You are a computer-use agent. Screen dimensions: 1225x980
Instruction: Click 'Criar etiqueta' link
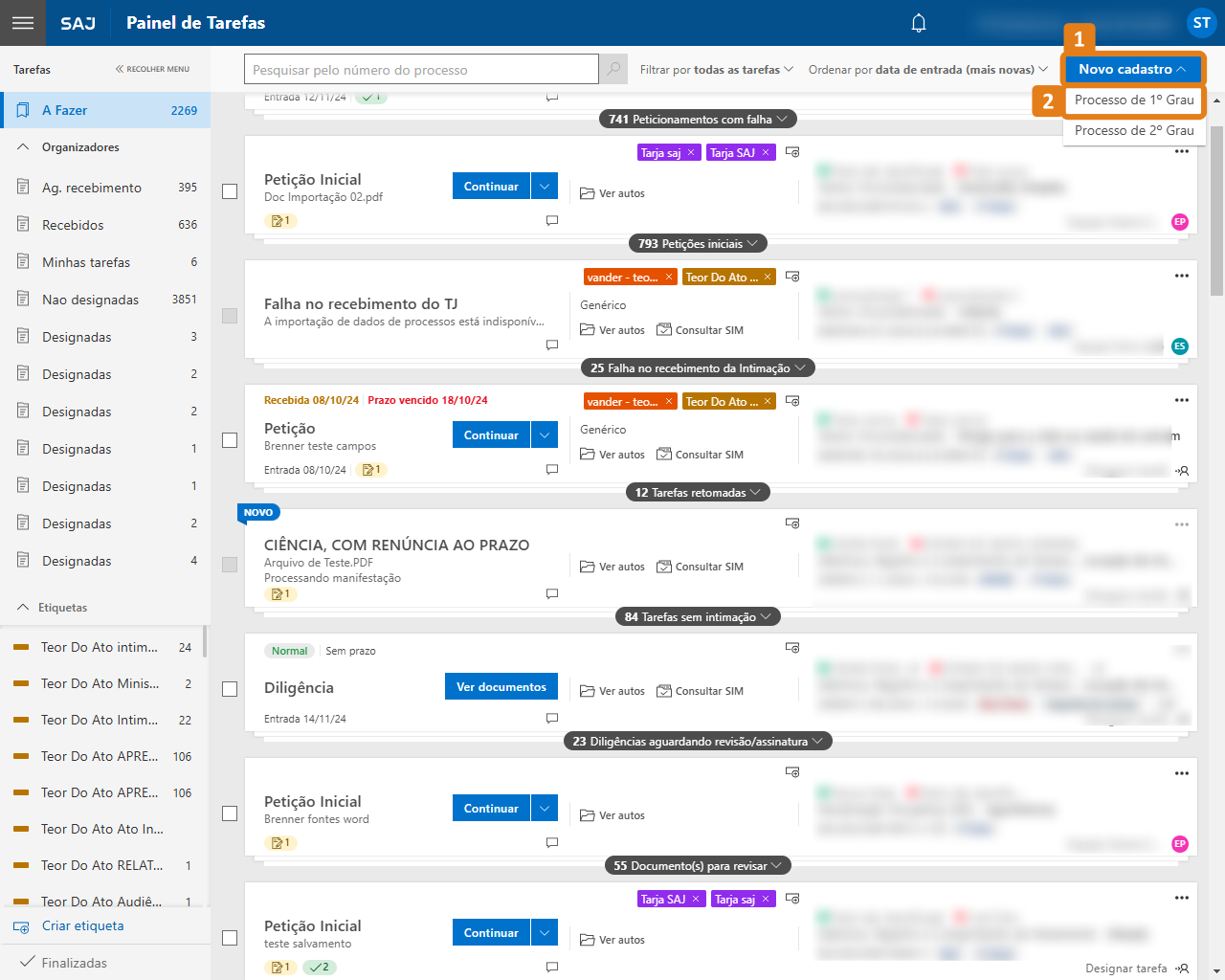(x=82, y=926)
